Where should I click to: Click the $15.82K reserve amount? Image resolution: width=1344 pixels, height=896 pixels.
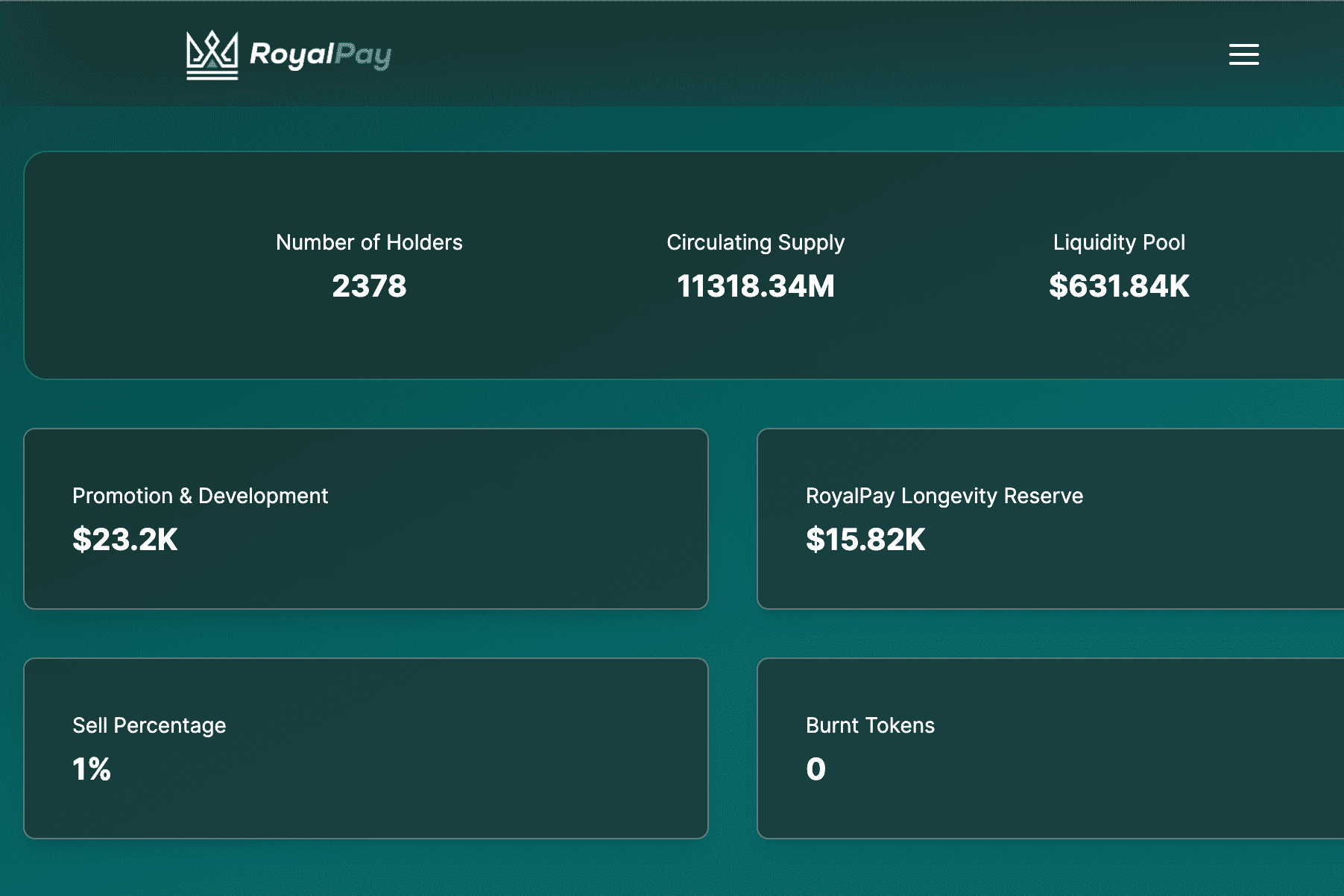[x=865, y=540]
